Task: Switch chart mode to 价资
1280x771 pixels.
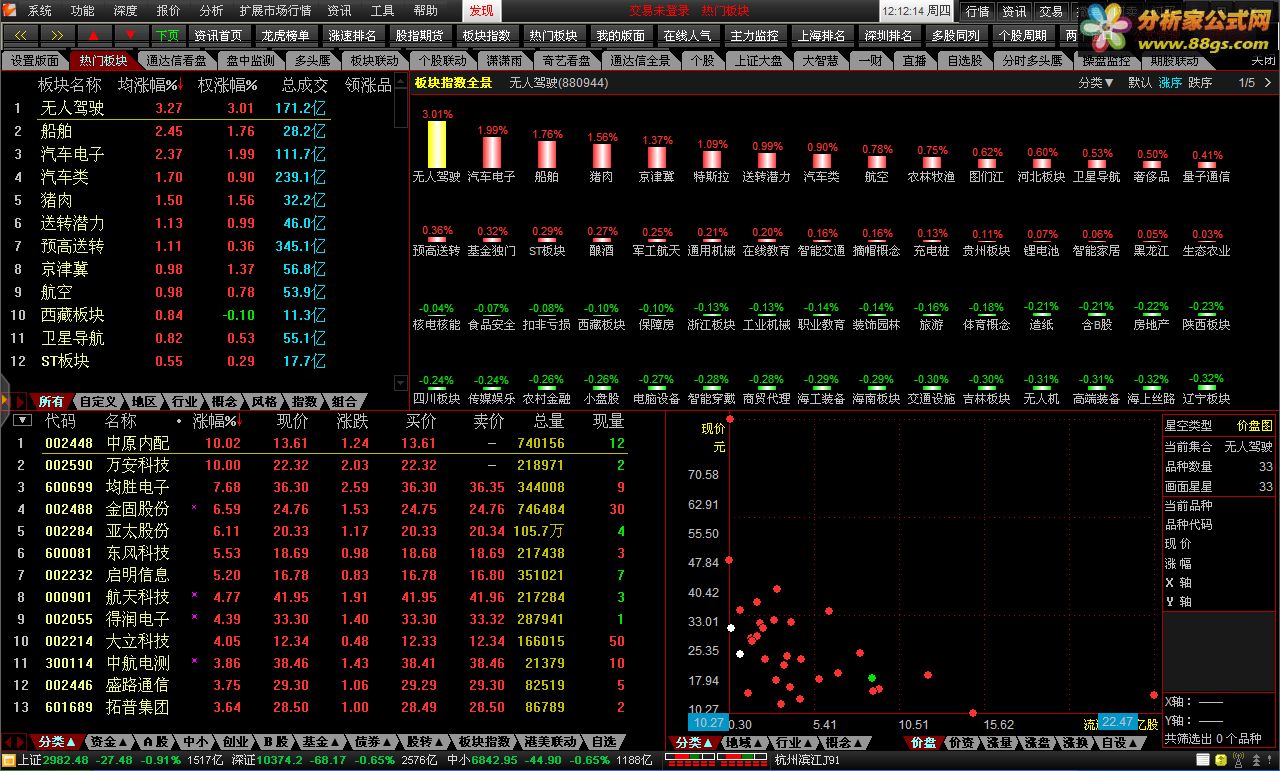Action: tap(960, 743)
